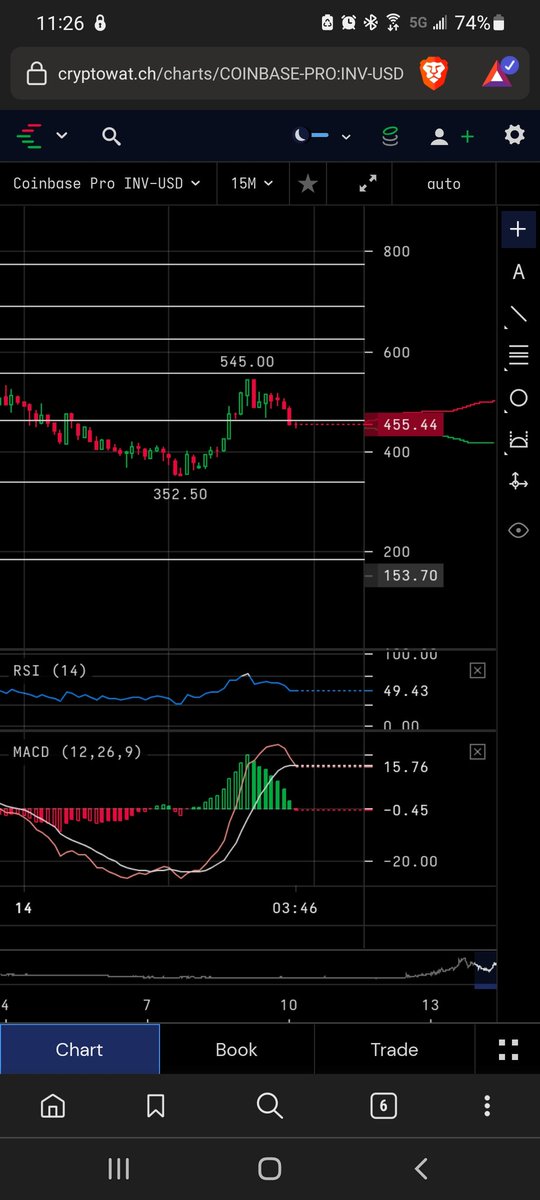Click the auto scale button
This screenshot has height=1200, width=540.
click(x=444, y=184)
